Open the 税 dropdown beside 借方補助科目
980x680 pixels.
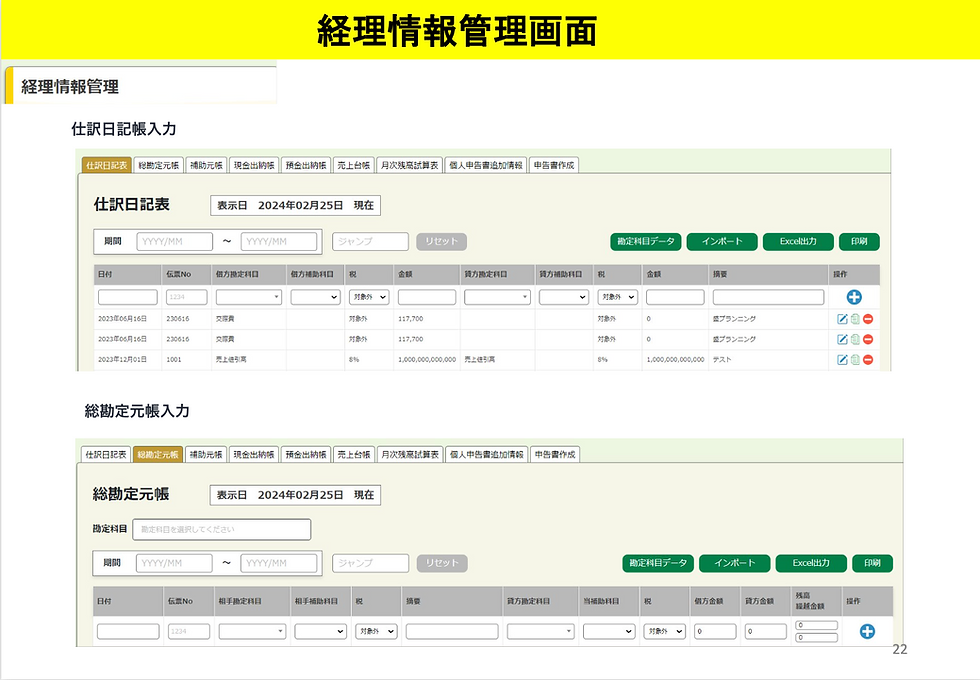tap(369, 297)
